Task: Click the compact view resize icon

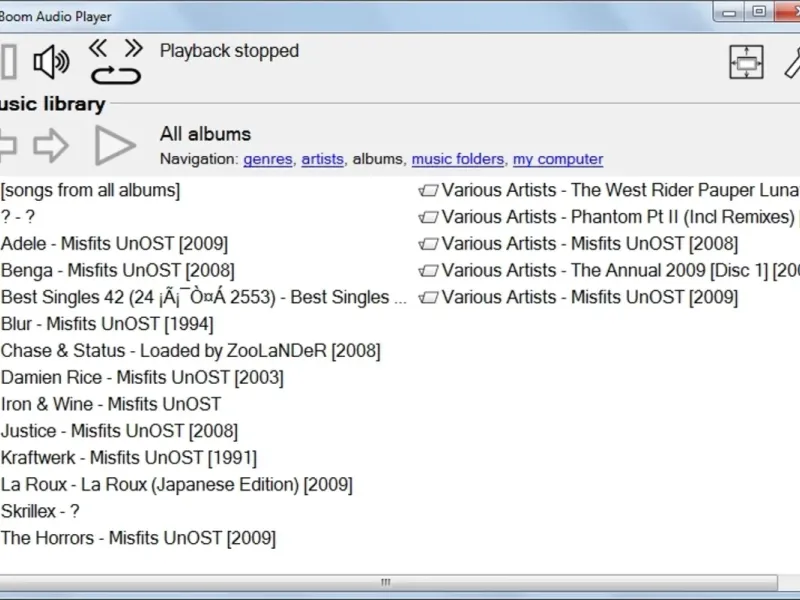Action: pyautogui.click(x=746, y=62)
